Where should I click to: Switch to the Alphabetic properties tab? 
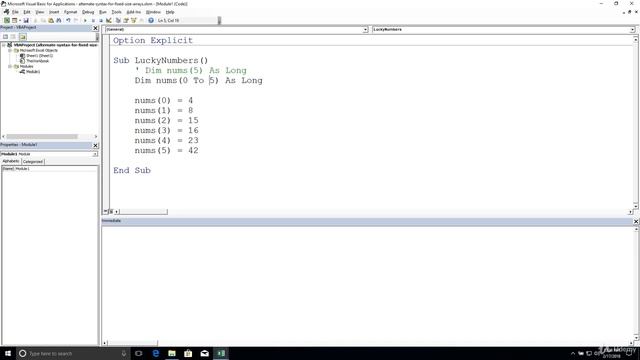(x=11, y=161)
